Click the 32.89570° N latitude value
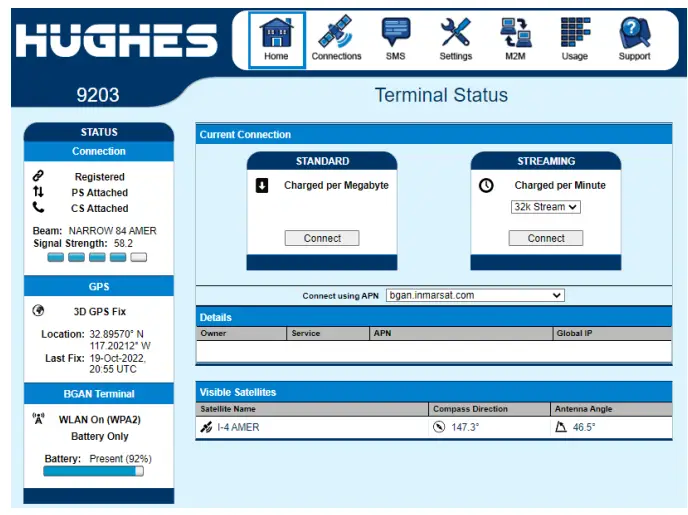This screenshot has width=688, height=515. click(x=116, y=334)
